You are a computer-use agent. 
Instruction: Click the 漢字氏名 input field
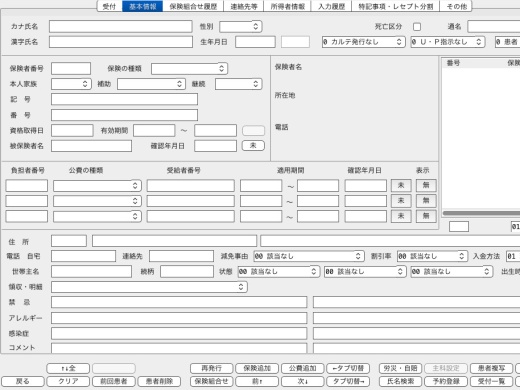[x=121, y=42]
